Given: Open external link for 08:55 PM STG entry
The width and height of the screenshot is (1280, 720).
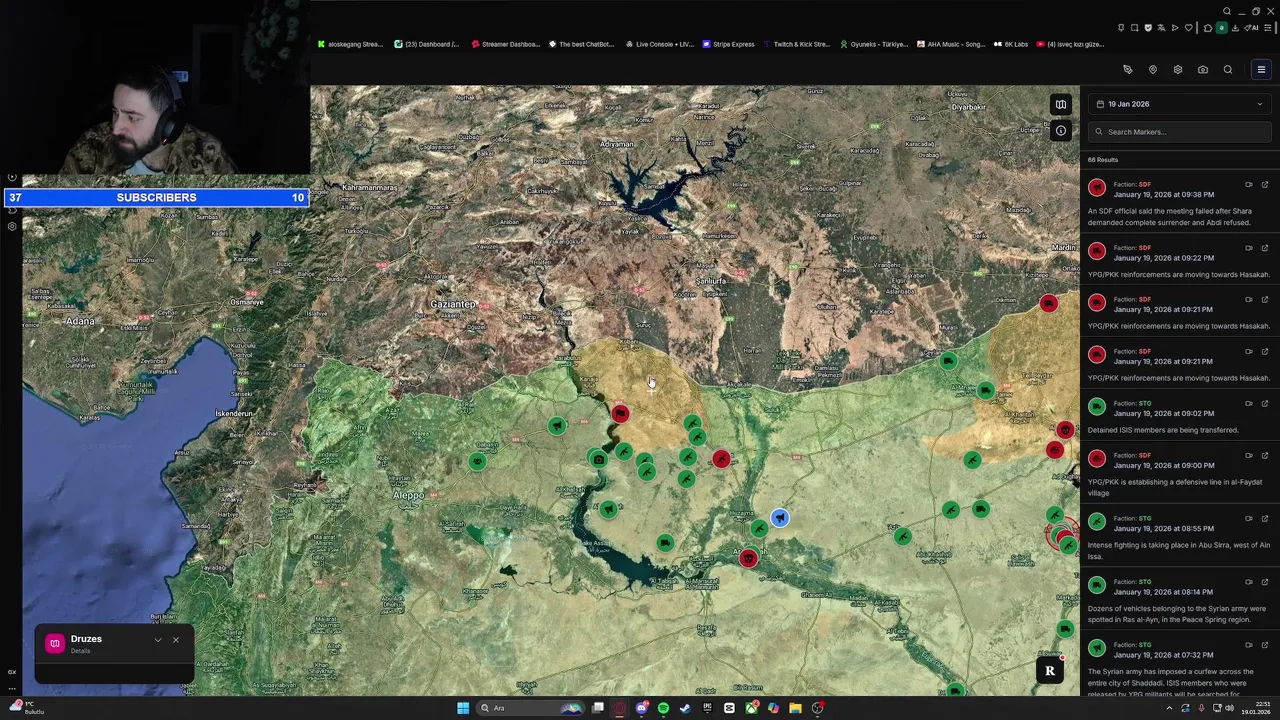Looking at the screenshot, I should click(x=1264, y=518).
